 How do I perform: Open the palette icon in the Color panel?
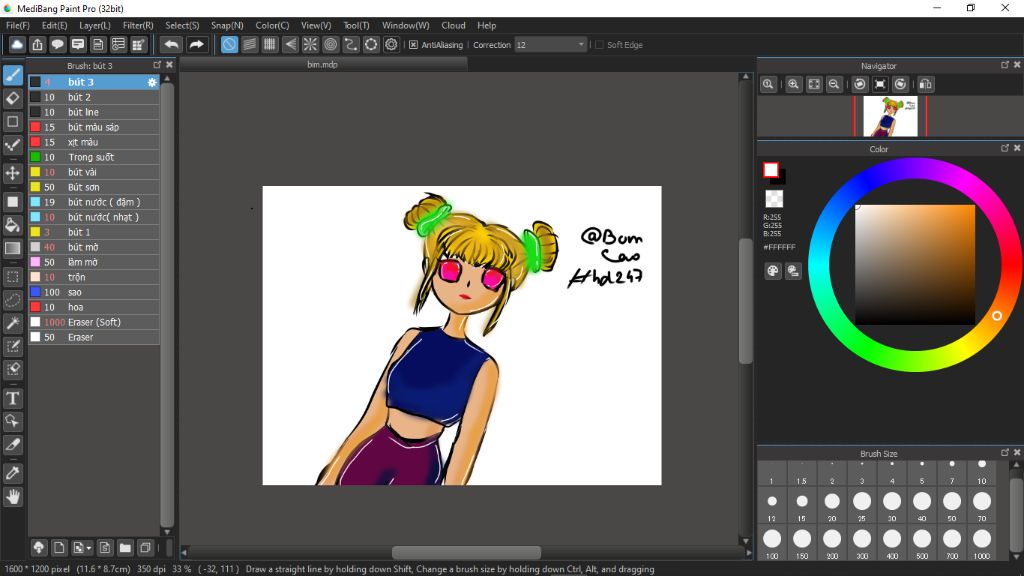(773, 271)
